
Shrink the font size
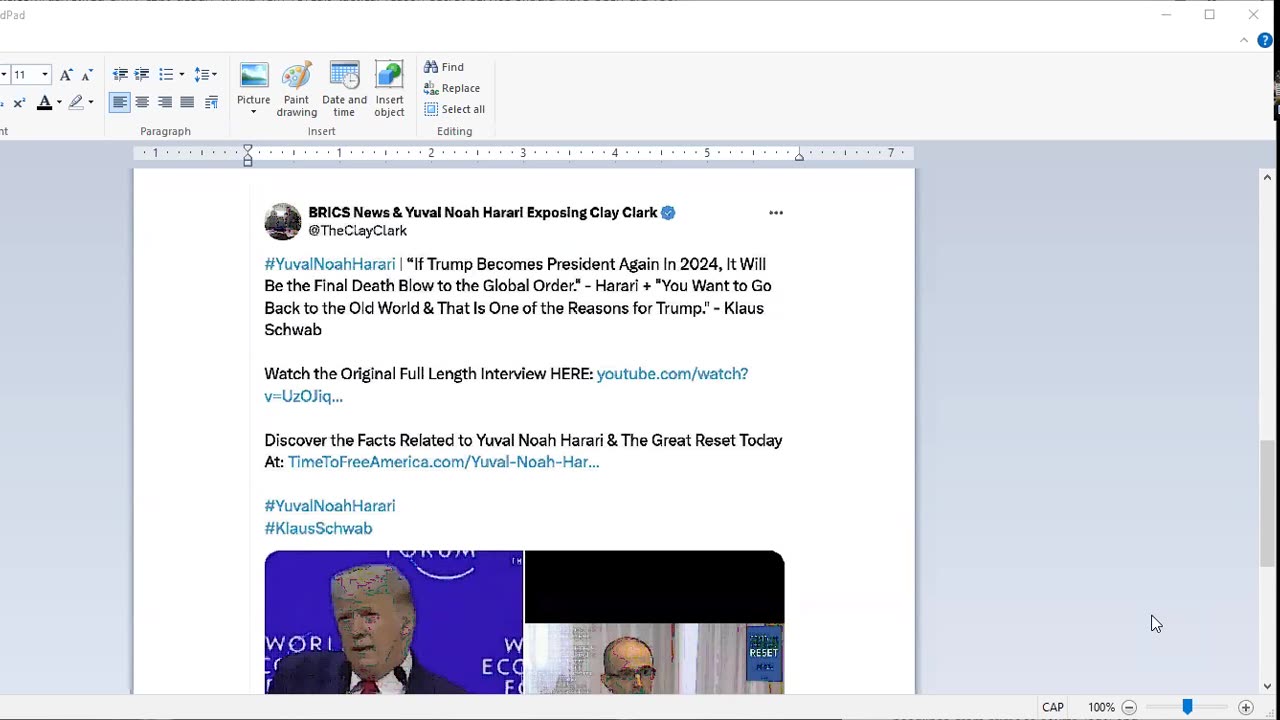click(x=86, y=75)
